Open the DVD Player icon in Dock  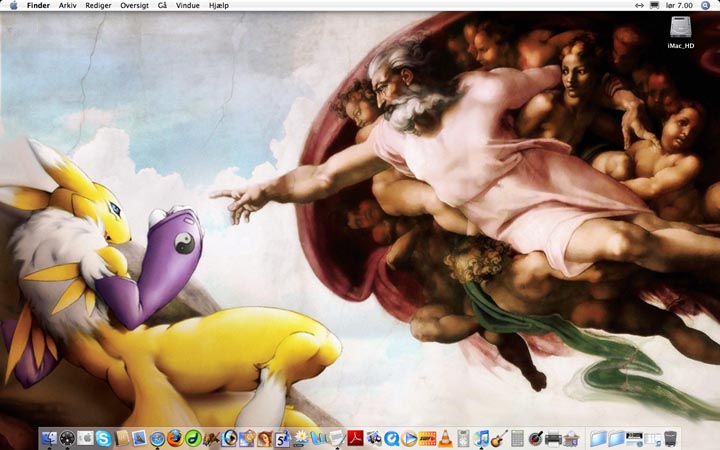click(230, 438)
